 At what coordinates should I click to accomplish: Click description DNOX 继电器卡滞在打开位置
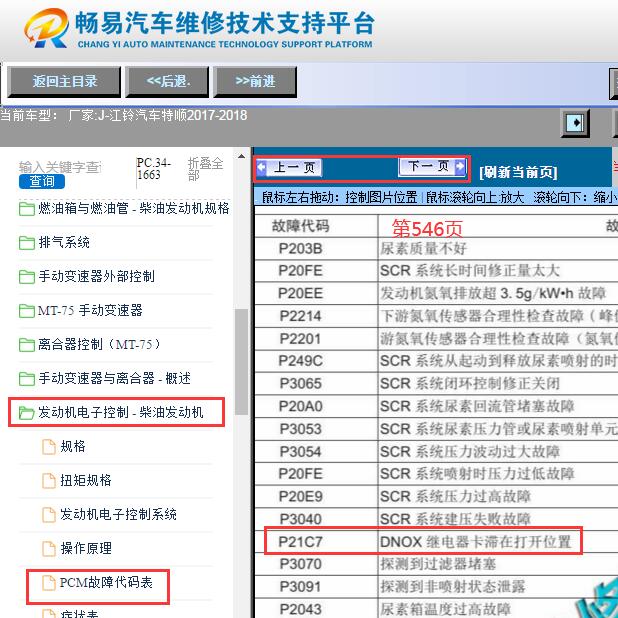coord(475,542)
